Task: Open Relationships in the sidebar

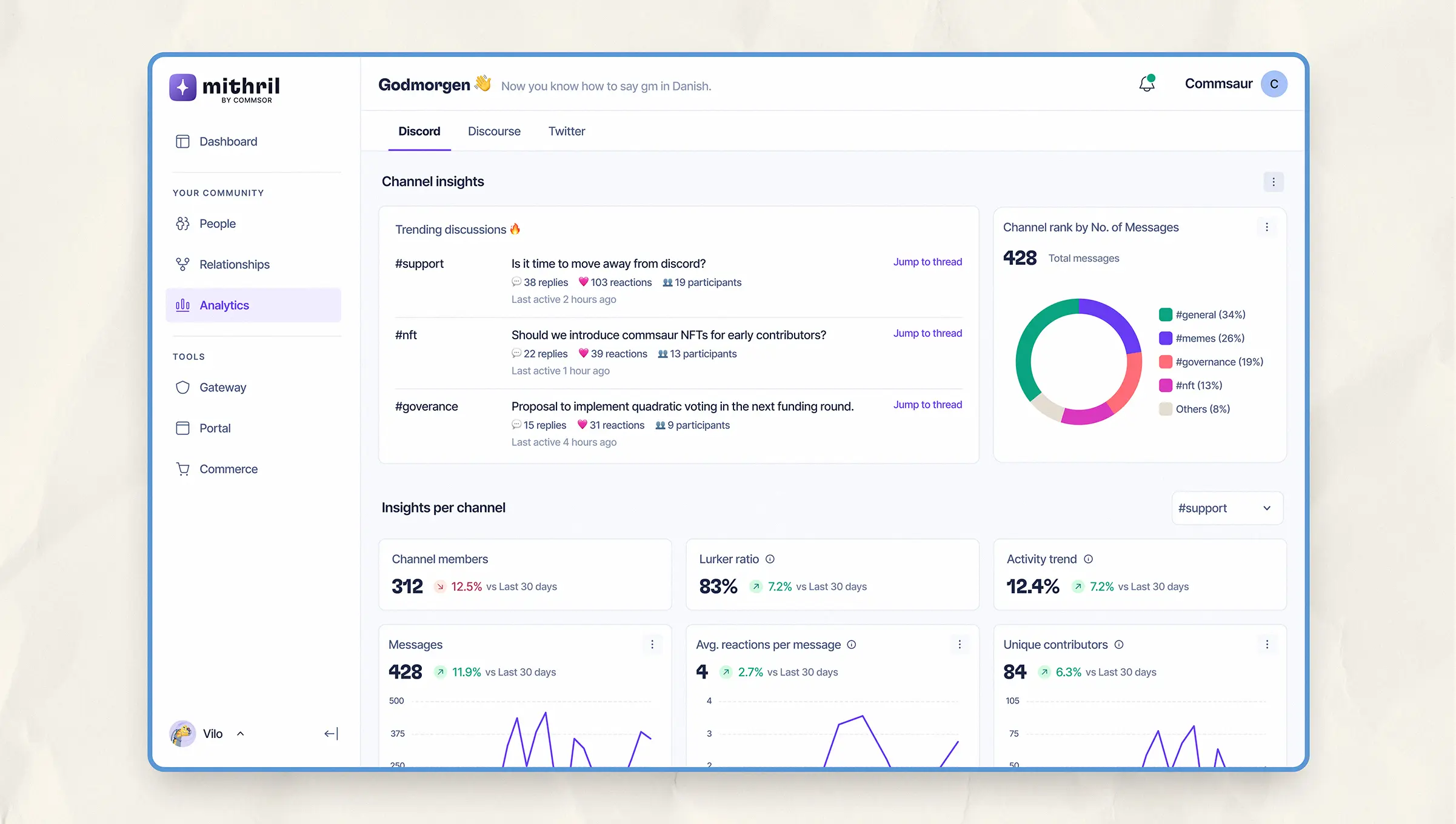Action: [254, 264]
